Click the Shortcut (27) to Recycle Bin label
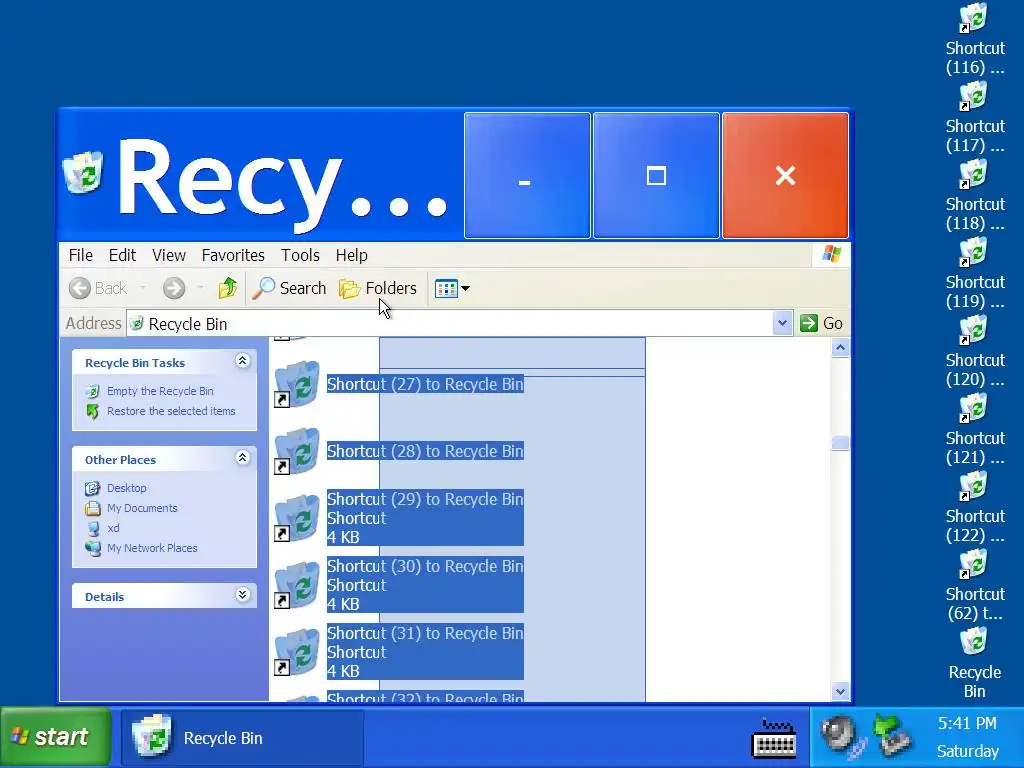The width and height of the screenshot is (1024, 768). click(425, 385)
